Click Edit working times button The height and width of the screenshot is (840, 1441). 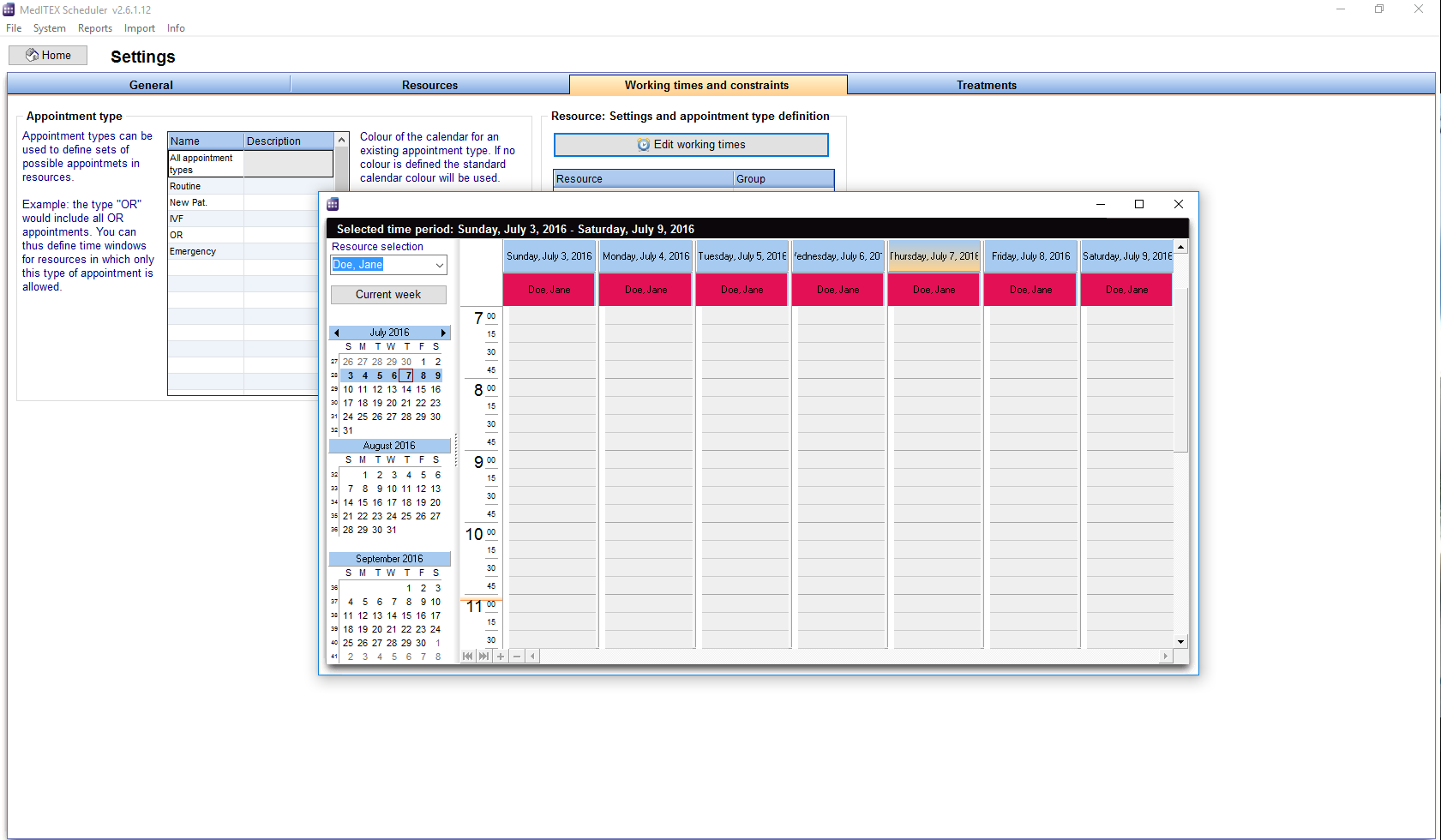pyautogui.click(x=691, y=145)
